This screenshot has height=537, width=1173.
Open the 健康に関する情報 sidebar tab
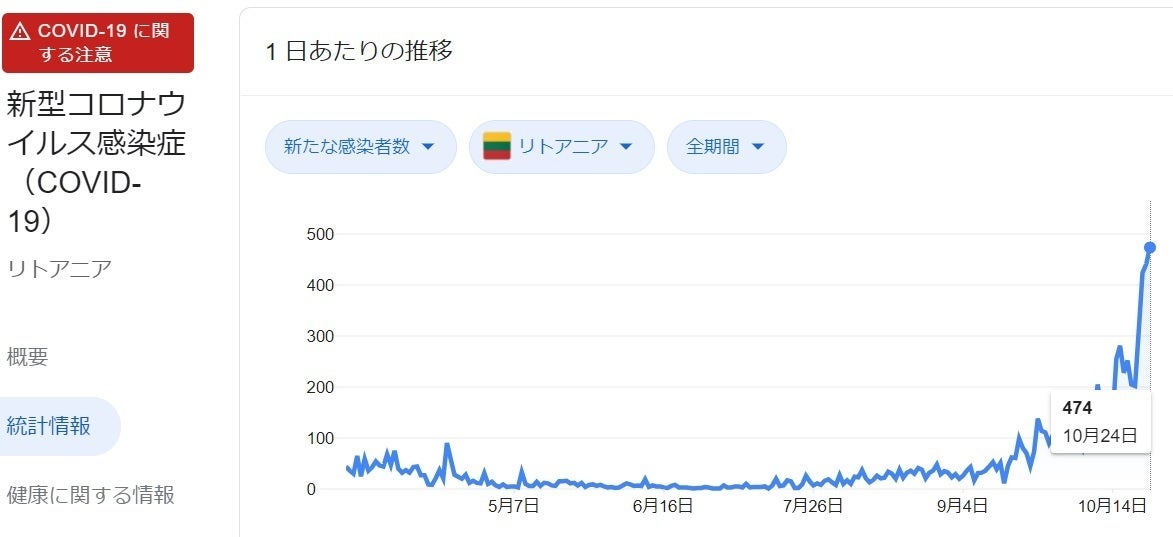click(x=91, y=494)
